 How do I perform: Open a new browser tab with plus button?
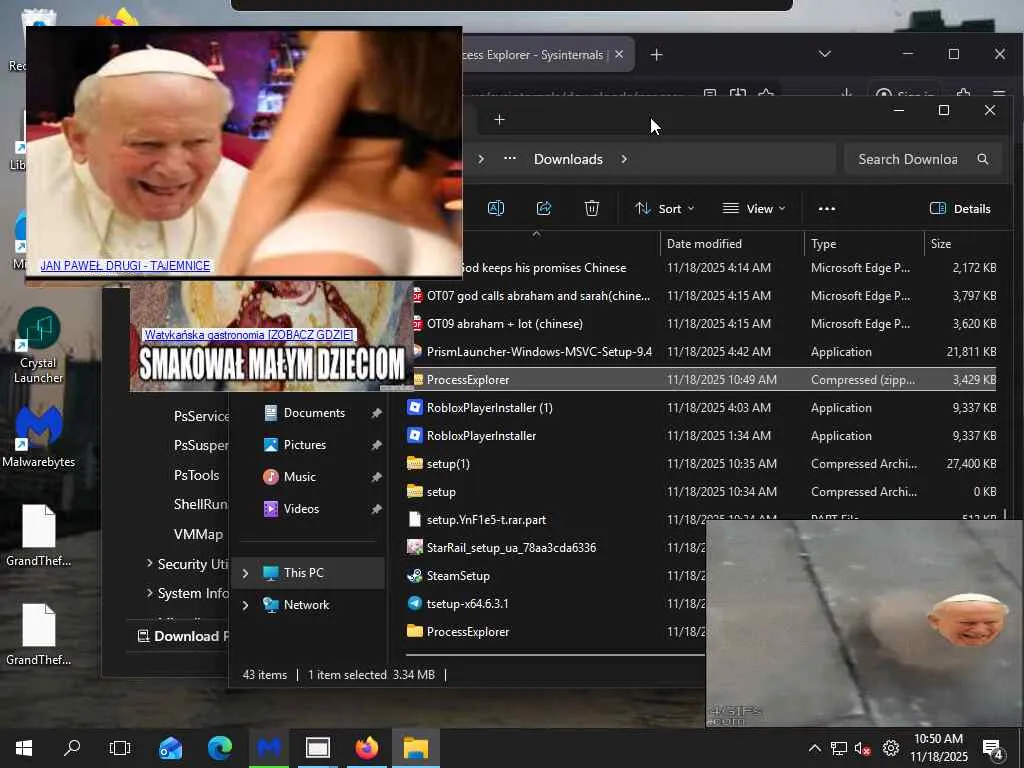click(x=657, y=55)
